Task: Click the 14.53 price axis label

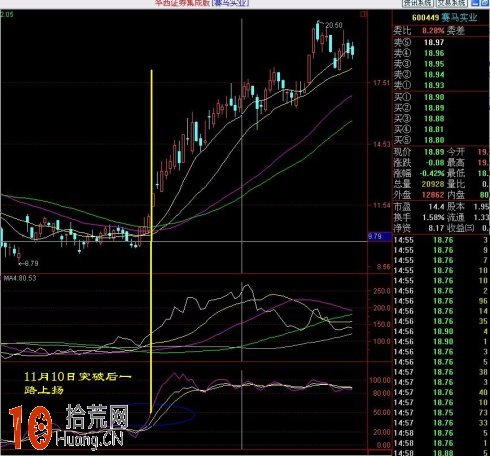Action: [x=381, y=144]
